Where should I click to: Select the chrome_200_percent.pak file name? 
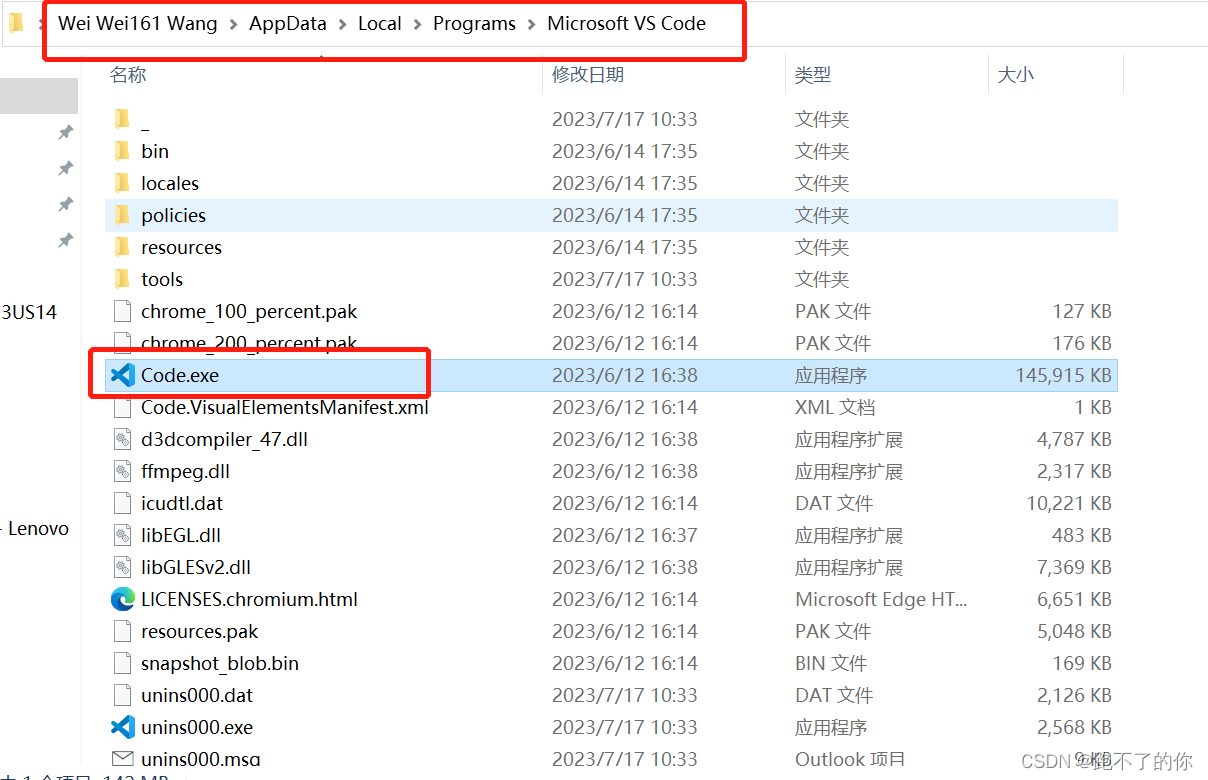coord(249,343)
